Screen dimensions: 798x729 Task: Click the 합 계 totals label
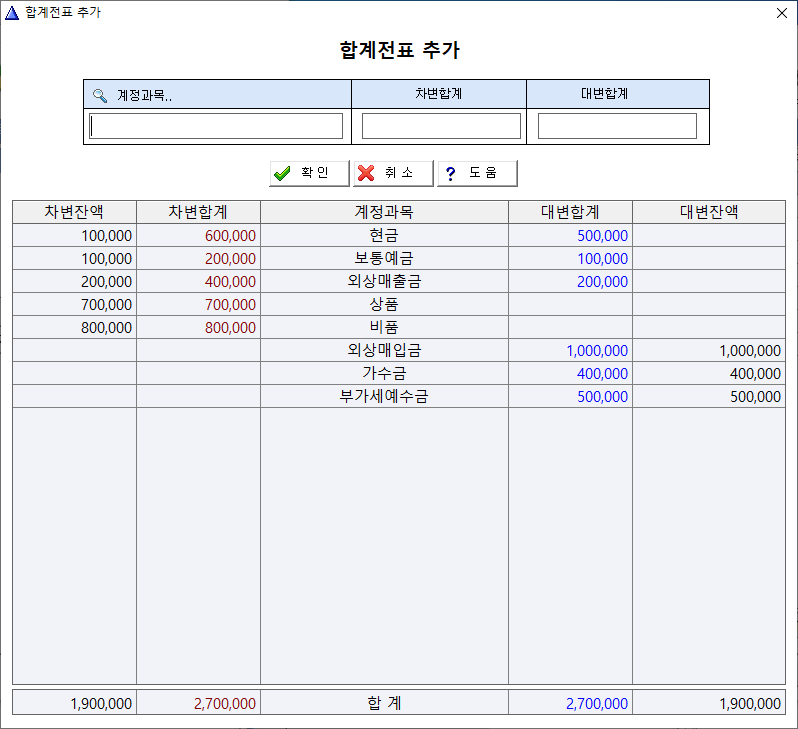[x=384, y=703]
